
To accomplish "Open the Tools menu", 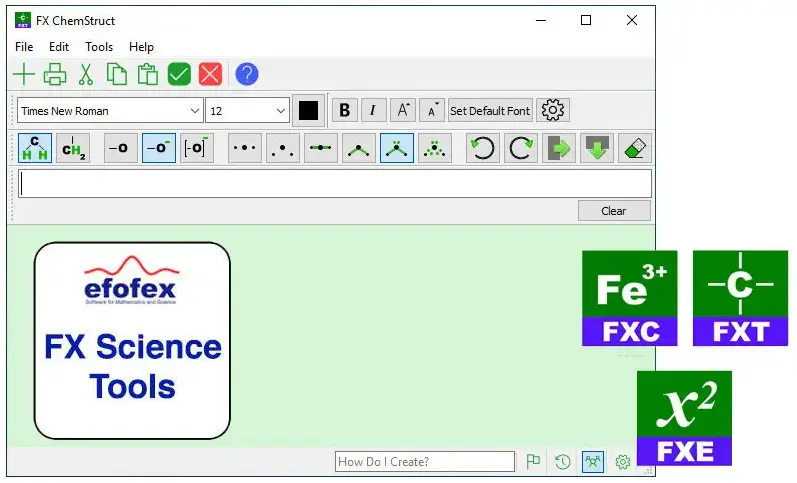I will [99, 47].
